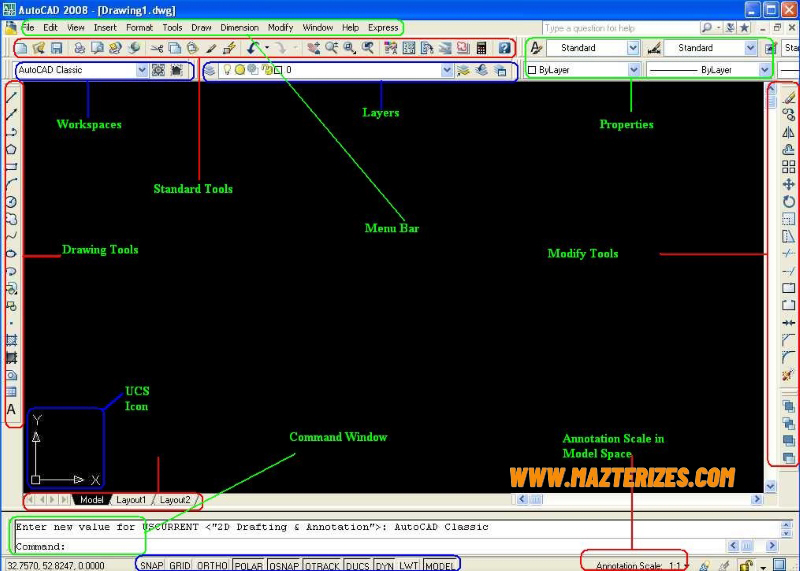Click the Cut scissors icon

(157, 48)
